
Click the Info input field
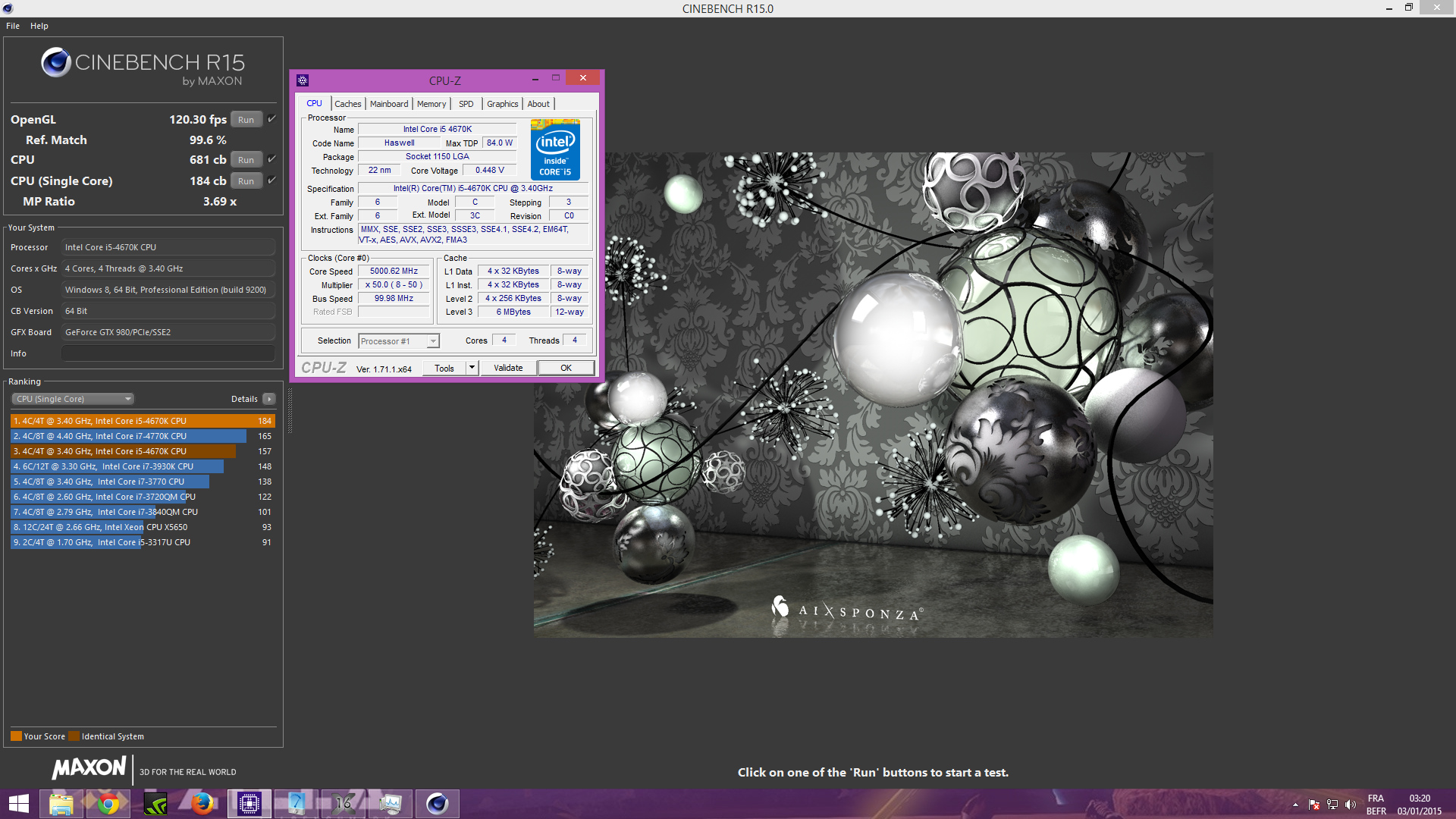pos(168,353)
